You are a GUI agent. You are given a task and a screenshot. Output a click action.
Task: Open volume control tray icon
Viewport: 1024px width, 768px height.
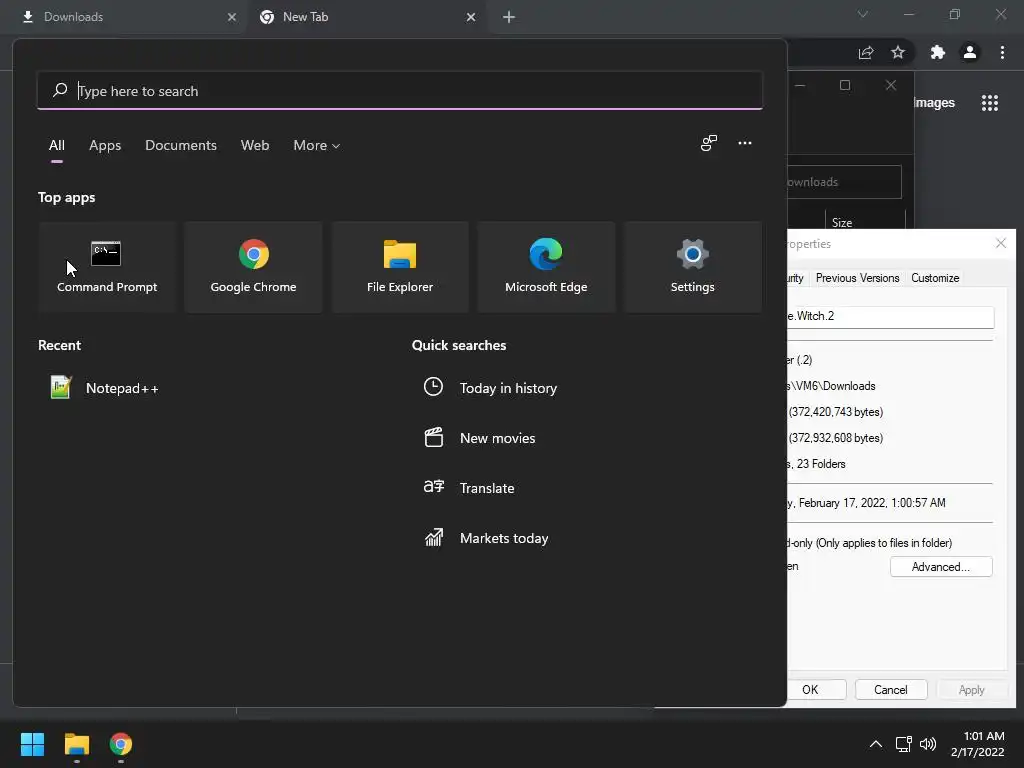tap(927, 744)
